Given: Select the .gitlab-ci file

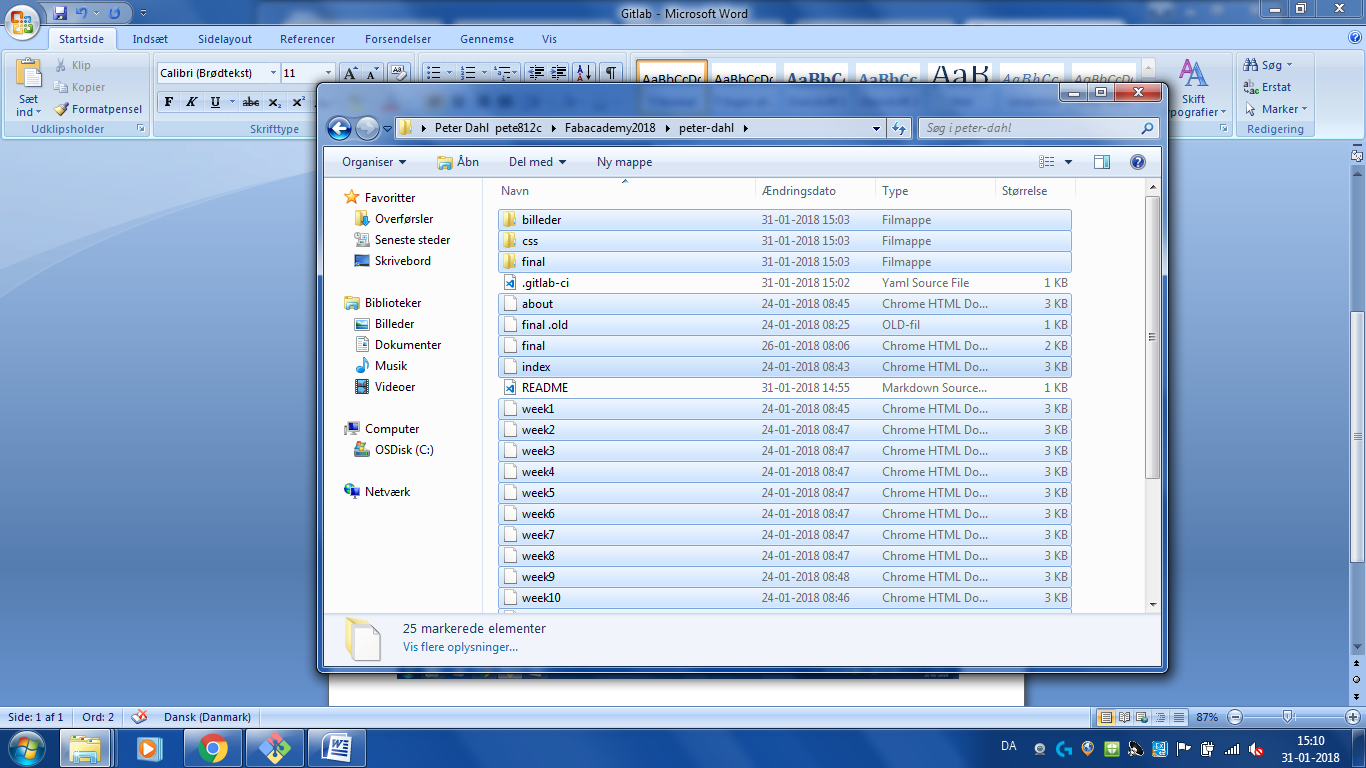Looking at the screenshot, I should click(784, 283).
